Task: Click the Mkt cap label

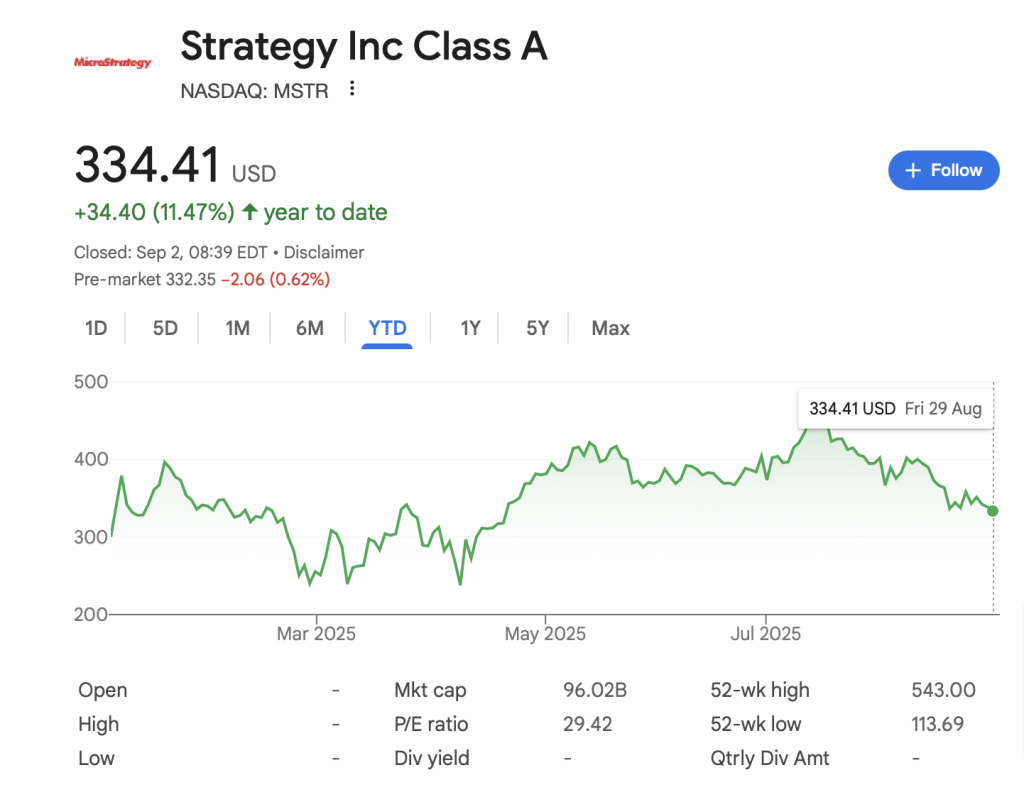Action: click(430, 690)
